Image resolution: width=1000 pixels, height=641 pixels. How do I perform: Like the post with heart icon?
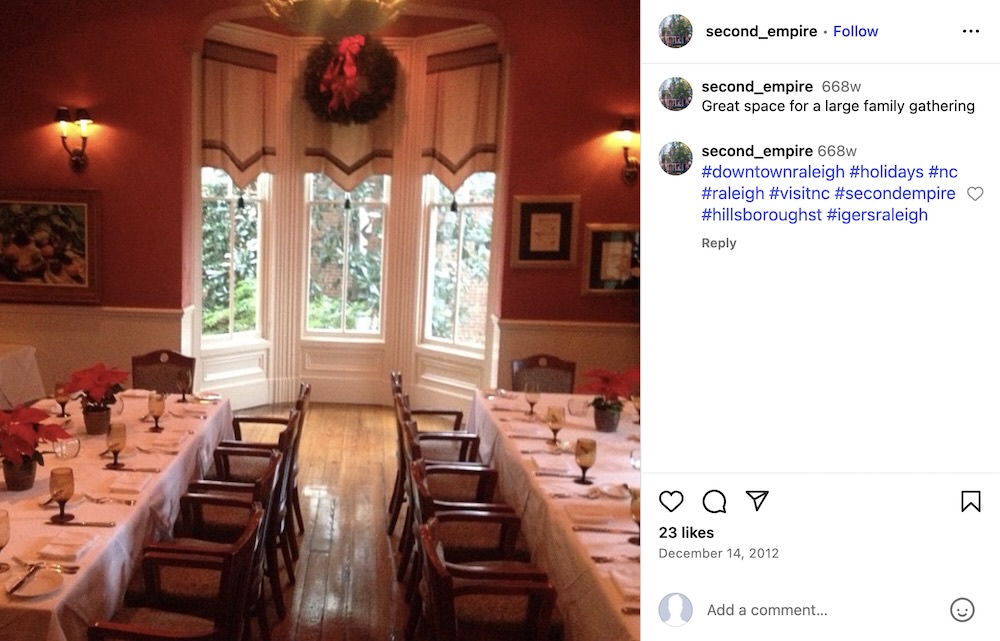click(671, 501)
